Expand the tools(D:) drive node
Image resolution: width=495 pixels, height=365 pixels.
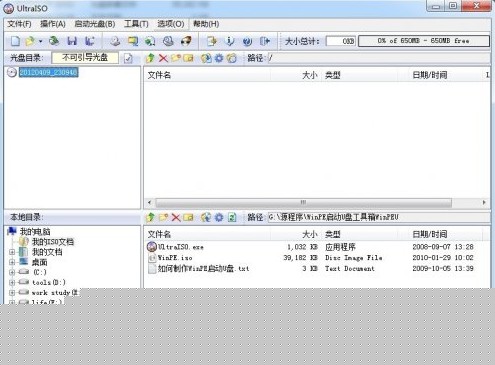[12, 283]
